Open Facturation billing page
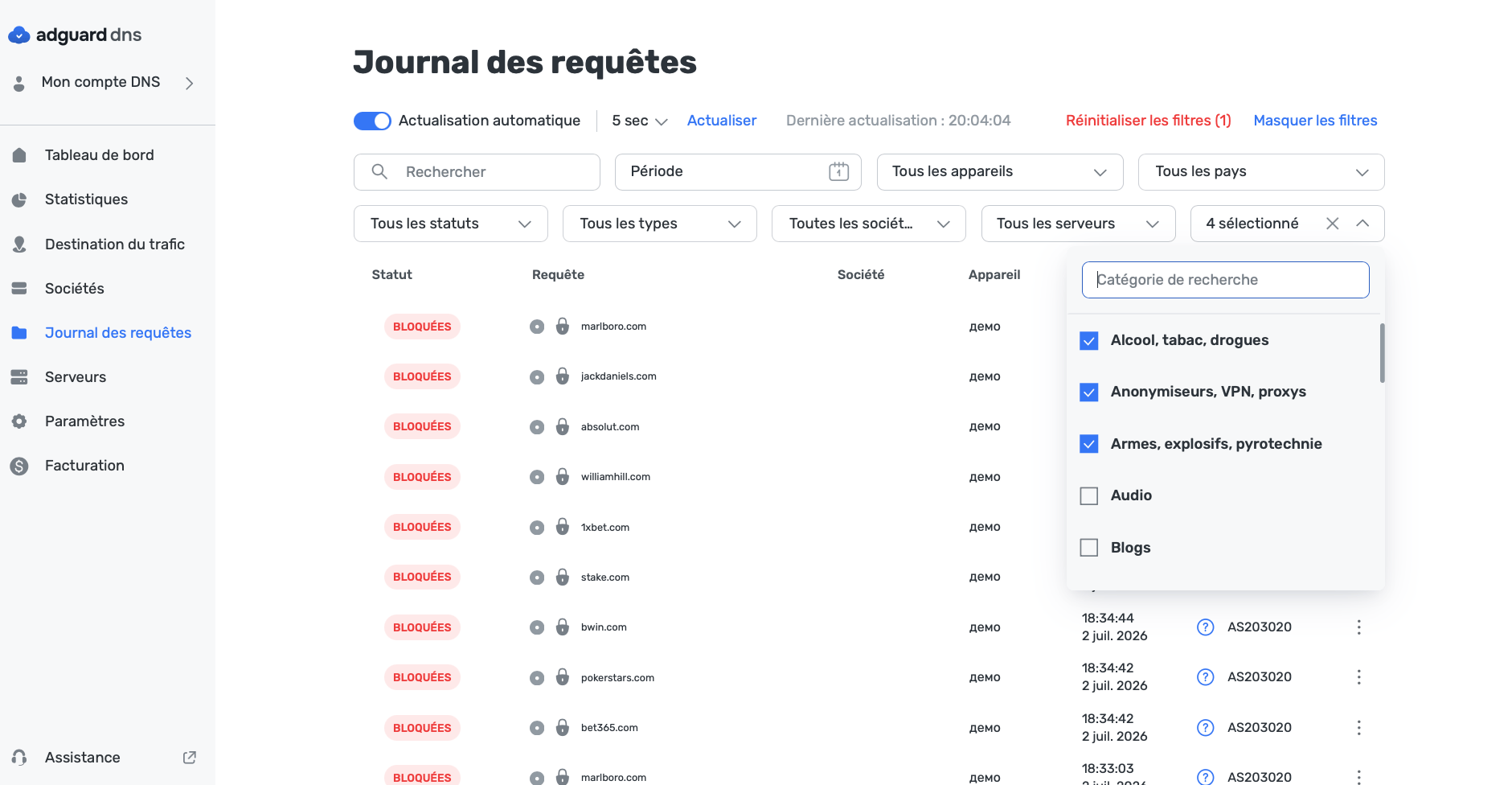 coord(84,466)
